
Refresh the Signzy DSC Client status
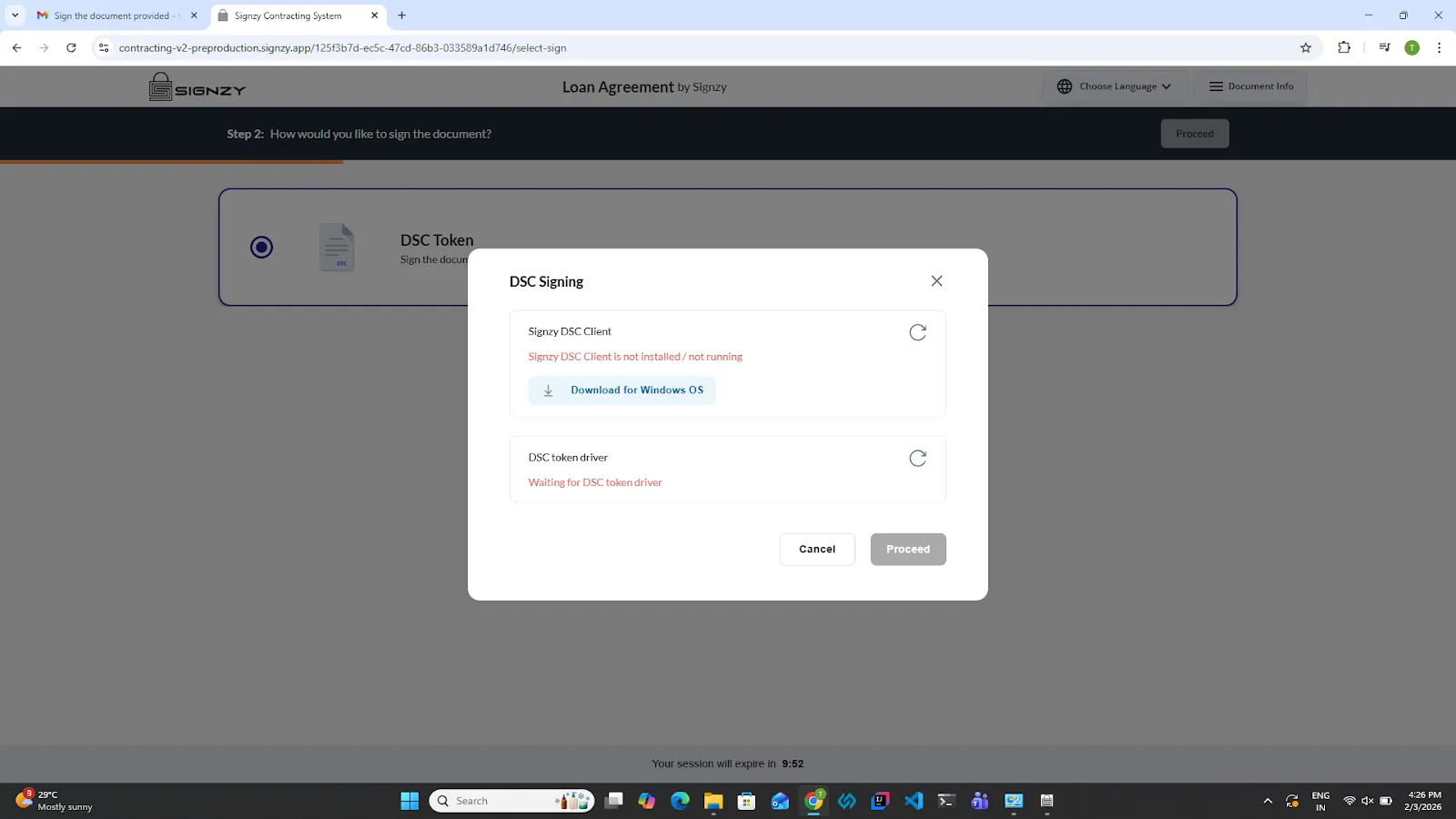pyautogui.click(x=917, y=332)
